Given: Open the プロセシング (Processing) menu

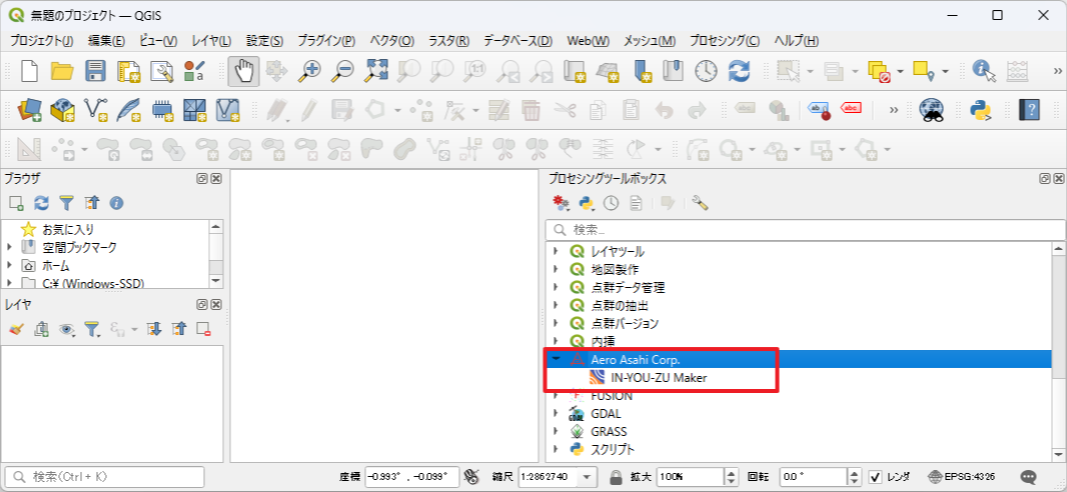Looking at the screenshot, I should coord(725,41).
